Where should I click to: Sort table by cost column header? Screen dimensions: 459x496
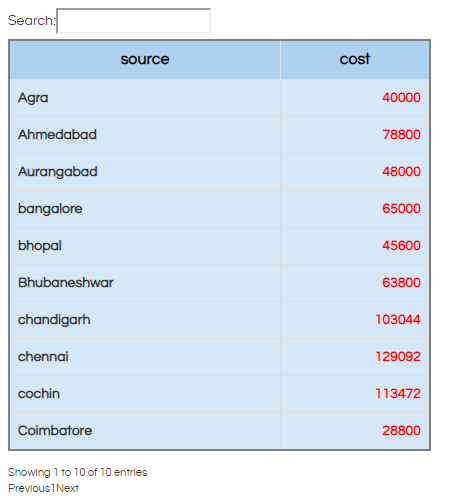pos(355,60)
